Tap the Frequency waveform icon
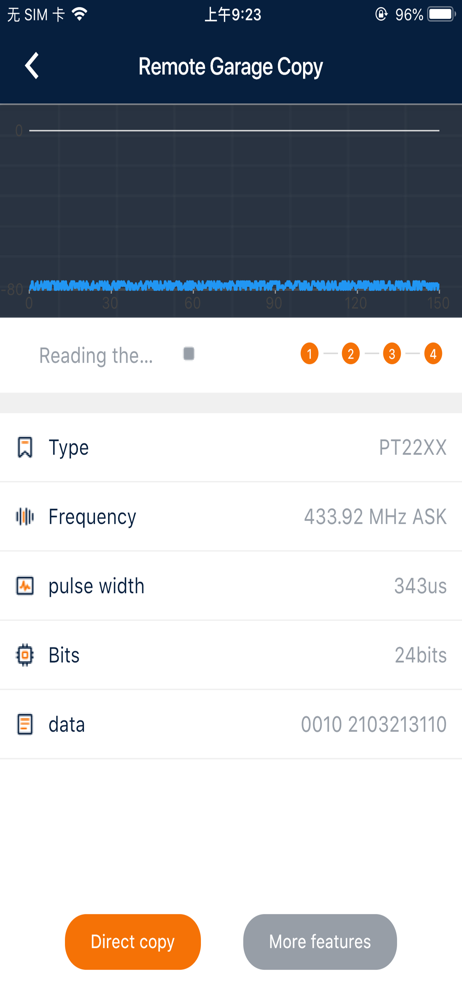Screen dimensions: 462x1000 [24, 517]
